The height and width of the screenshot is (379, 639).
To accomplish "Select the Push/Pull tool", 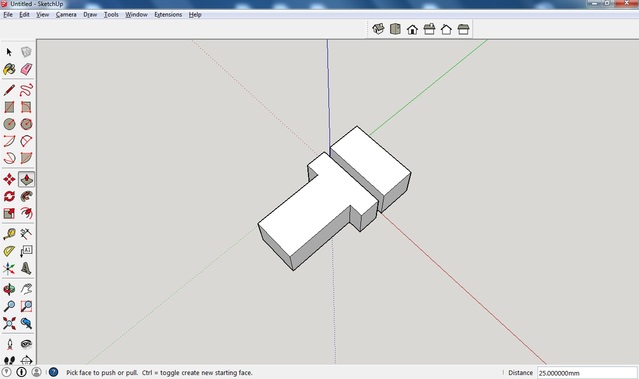I will [26, 179].
